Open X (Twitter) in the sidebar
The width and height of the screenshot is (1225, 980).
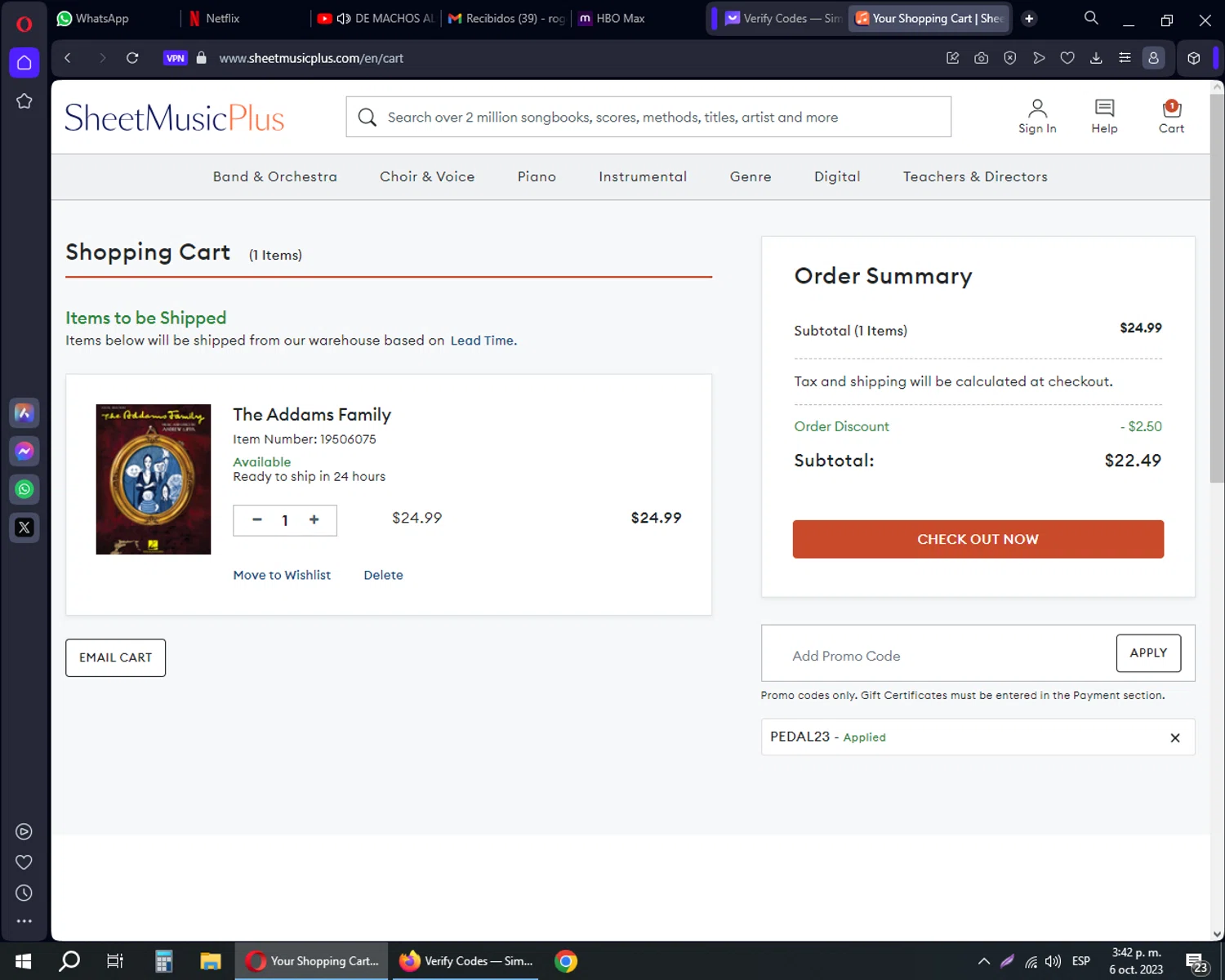pyautogui.click(x=24, y=528)
